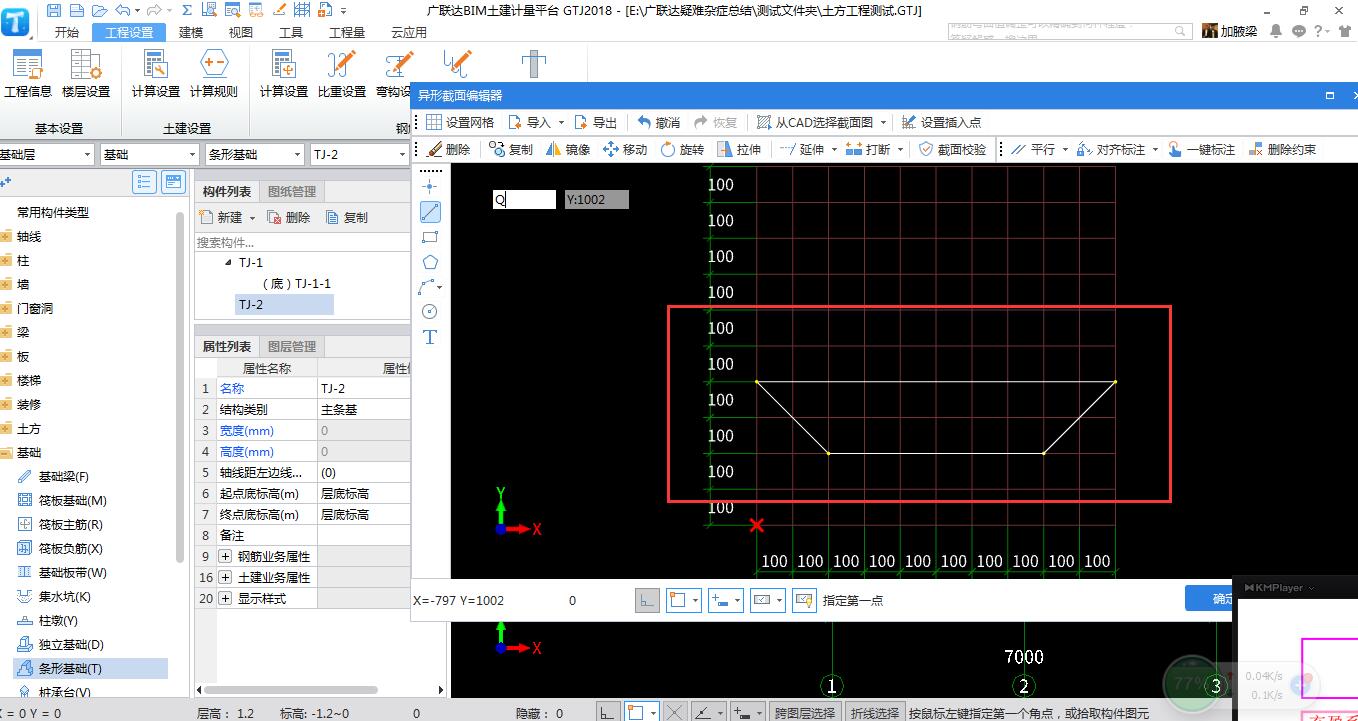Open the 视图 ribbon tab
Image resolution: width=1358 pixels, height=721 pixels.
241,32
